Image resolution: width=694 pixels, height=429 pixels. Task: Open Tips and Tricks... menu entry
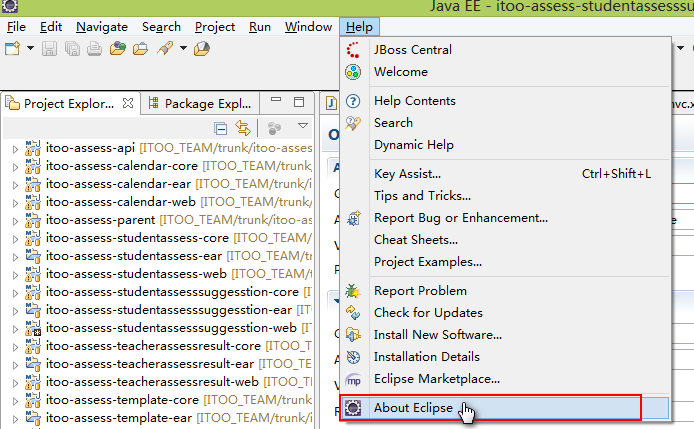[505, 196]
